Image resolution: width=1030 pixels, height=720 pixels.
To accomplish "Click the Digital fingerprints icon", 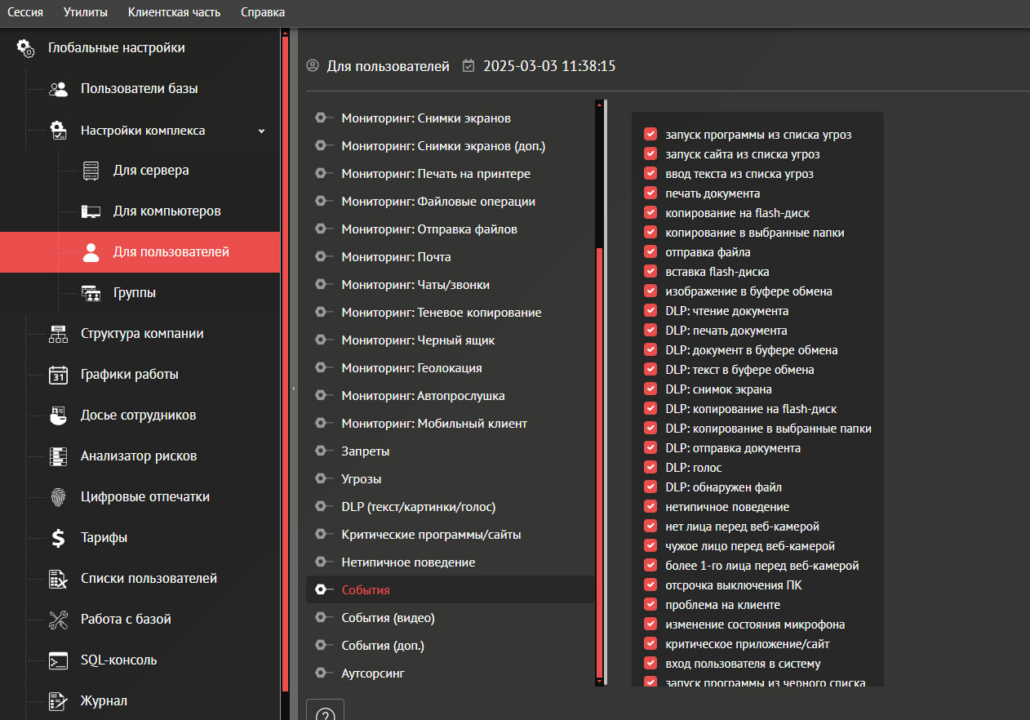I will pyautogui.click(x=59, y=497).
